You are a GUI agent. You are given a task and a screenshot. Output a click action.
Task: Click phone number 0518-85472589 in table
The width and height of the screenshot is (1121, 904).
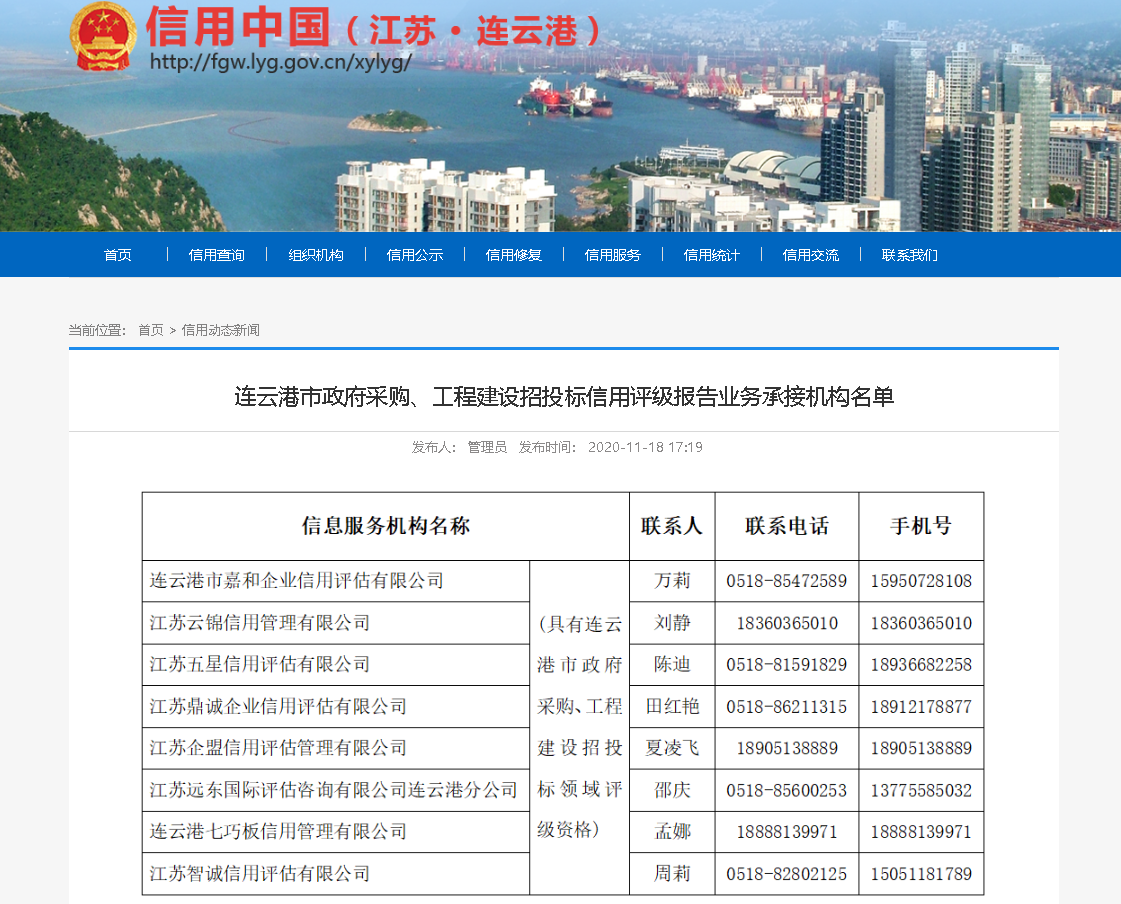[786, 581]
